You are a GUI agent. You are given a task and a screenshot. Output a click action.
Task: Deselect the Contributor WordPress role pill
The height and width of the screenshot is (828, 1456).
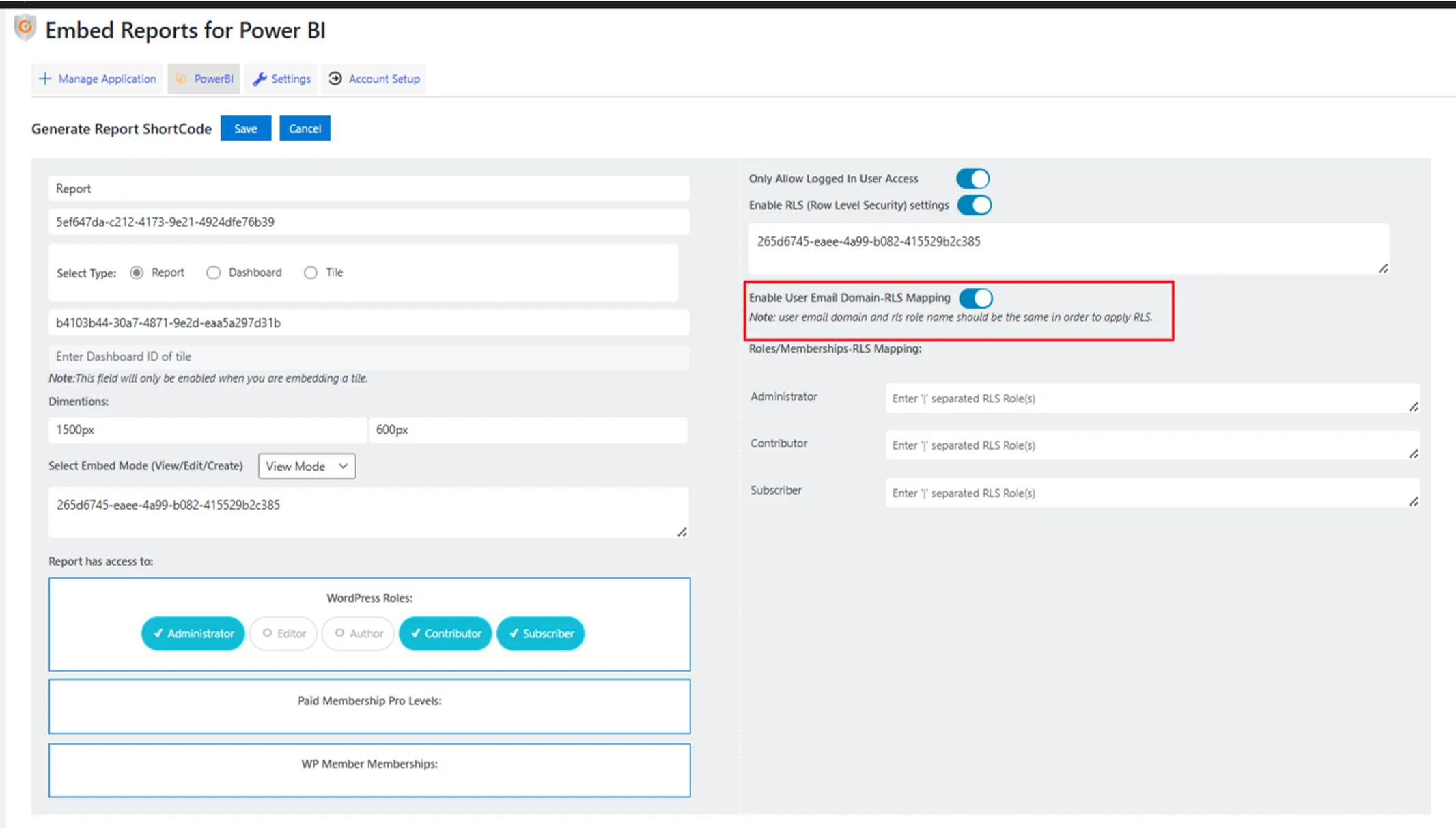click(x=445, y=633)
